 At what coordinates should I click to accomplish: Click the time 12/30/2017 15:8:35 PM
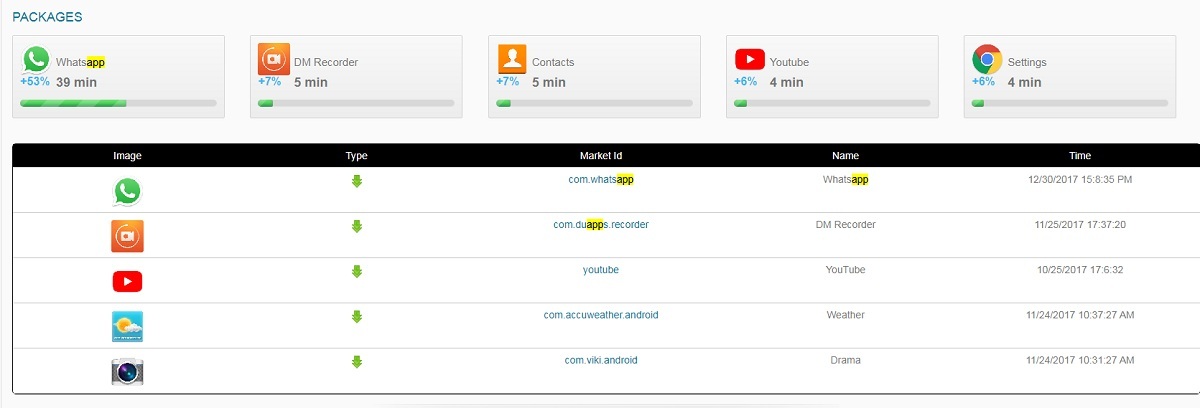pos(1080,179)
